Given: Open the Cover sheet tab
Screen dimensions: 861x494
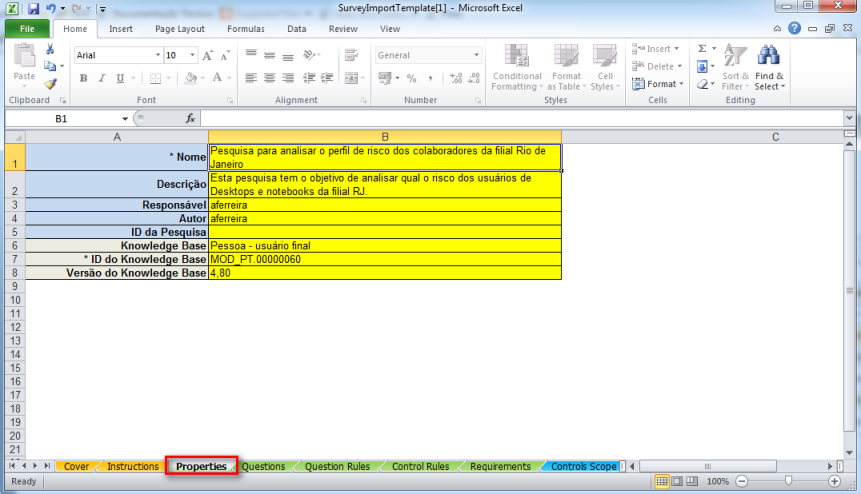Looking at the screenshot, I should 76,467.
